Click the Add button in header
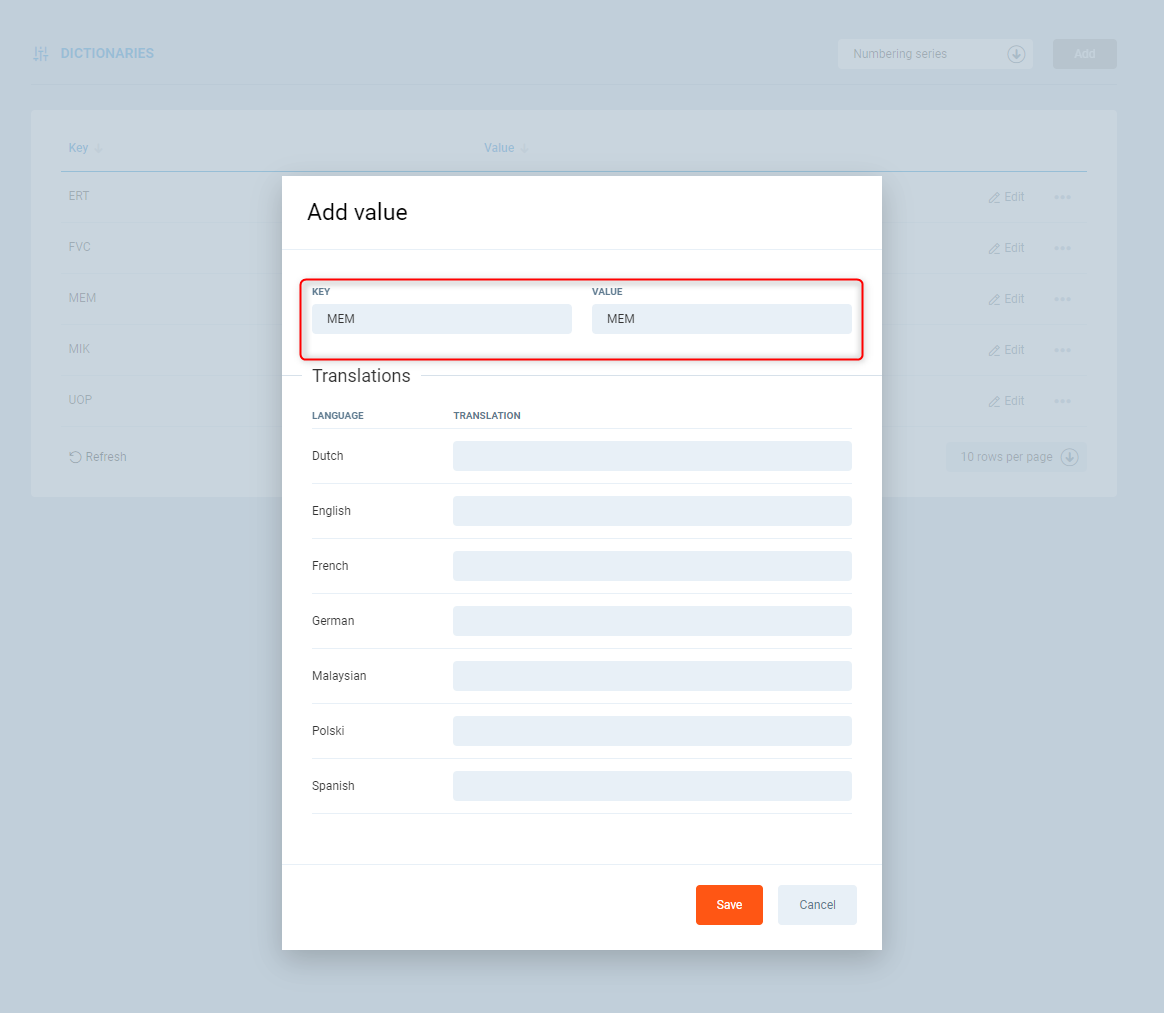1164x1013 pixels. pyautogui.click(x=1084, y=54)
